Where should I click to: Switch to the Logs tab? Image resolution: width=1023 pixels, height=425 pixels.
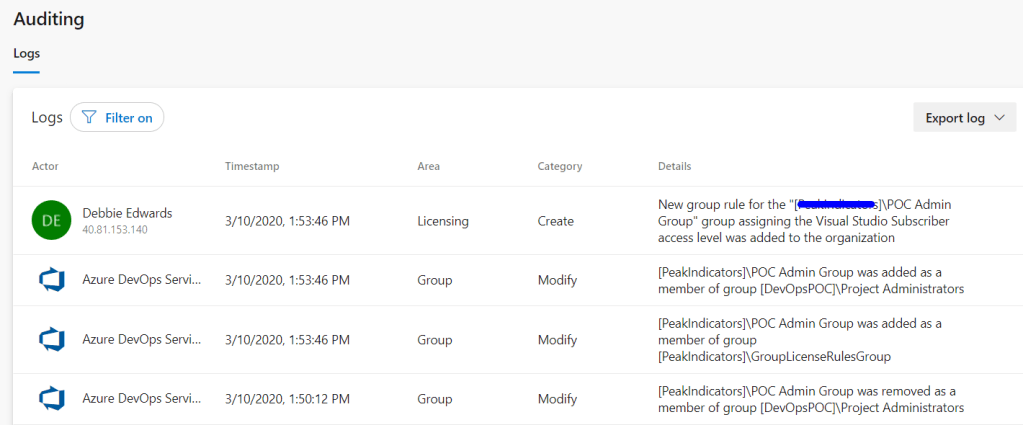tap(26, 53)
